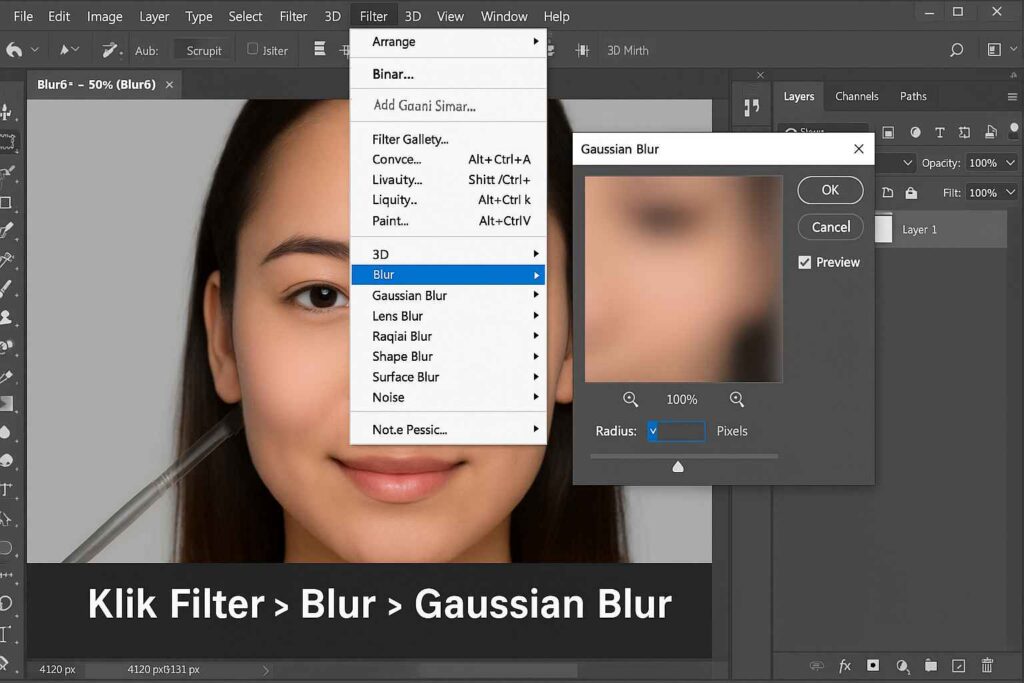The image size is (1024, 683).
Task: Toggle the Jsiter checkbox in options bar
Action: point(252,49)
